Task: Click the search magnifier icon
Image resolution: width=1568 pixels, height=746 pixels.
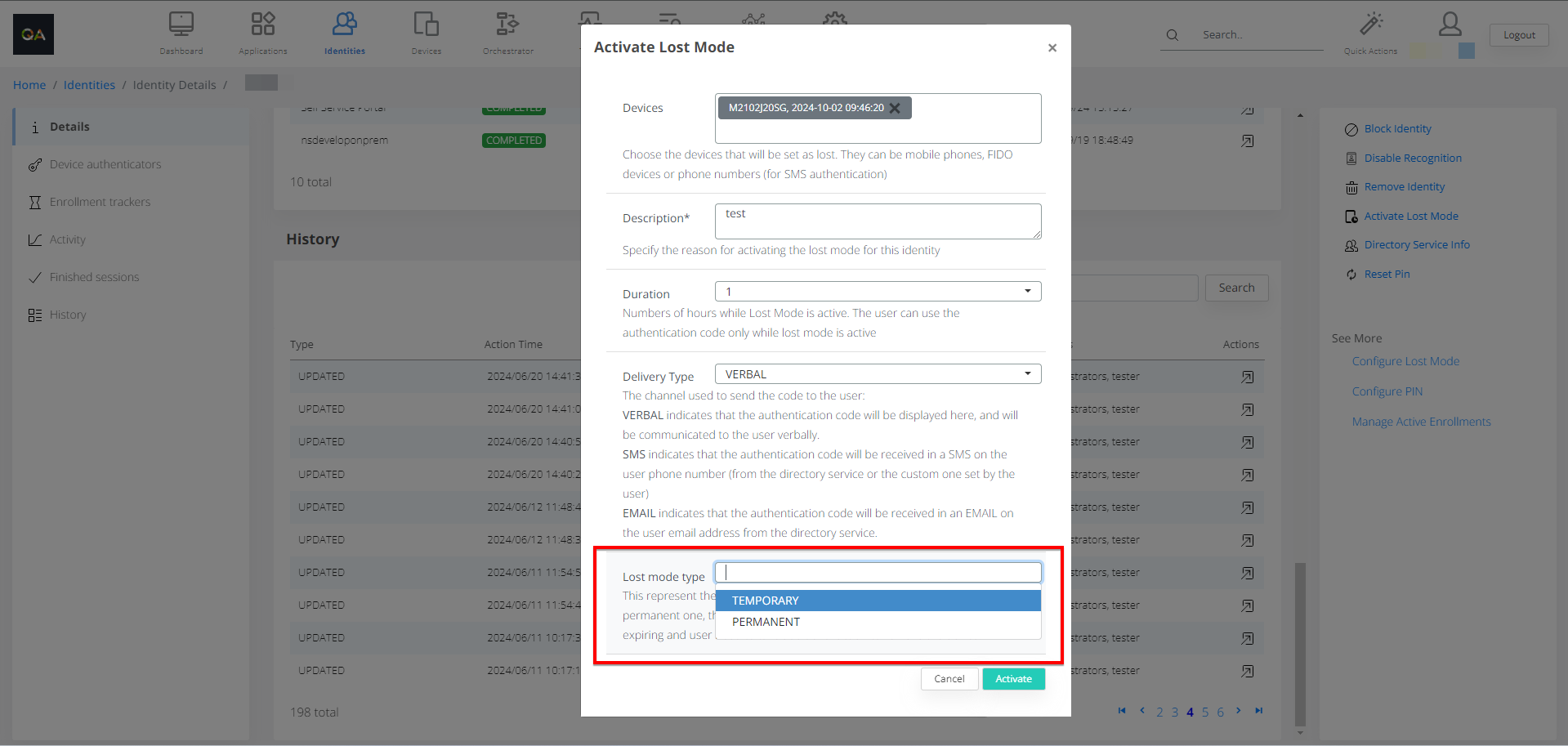Action: click(x=1173, y=35)
